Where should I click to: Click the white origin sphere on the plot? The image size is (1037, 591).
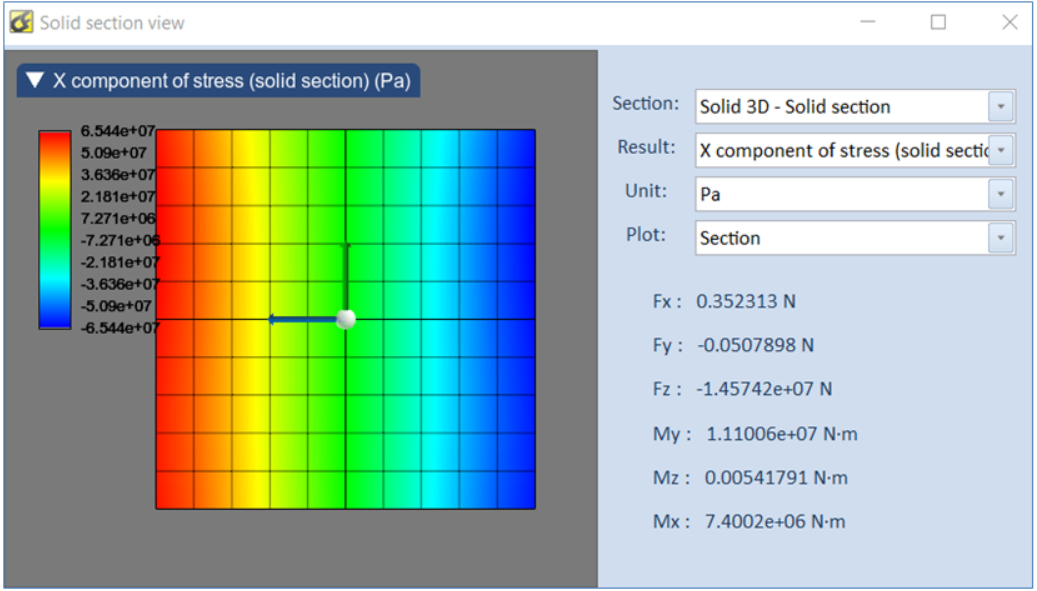coord(346,319)
